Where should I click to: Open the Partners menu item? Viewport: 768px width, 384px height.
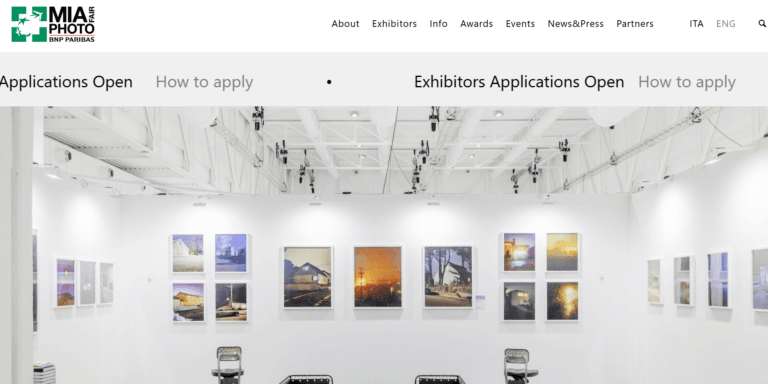tap(635, 24)
